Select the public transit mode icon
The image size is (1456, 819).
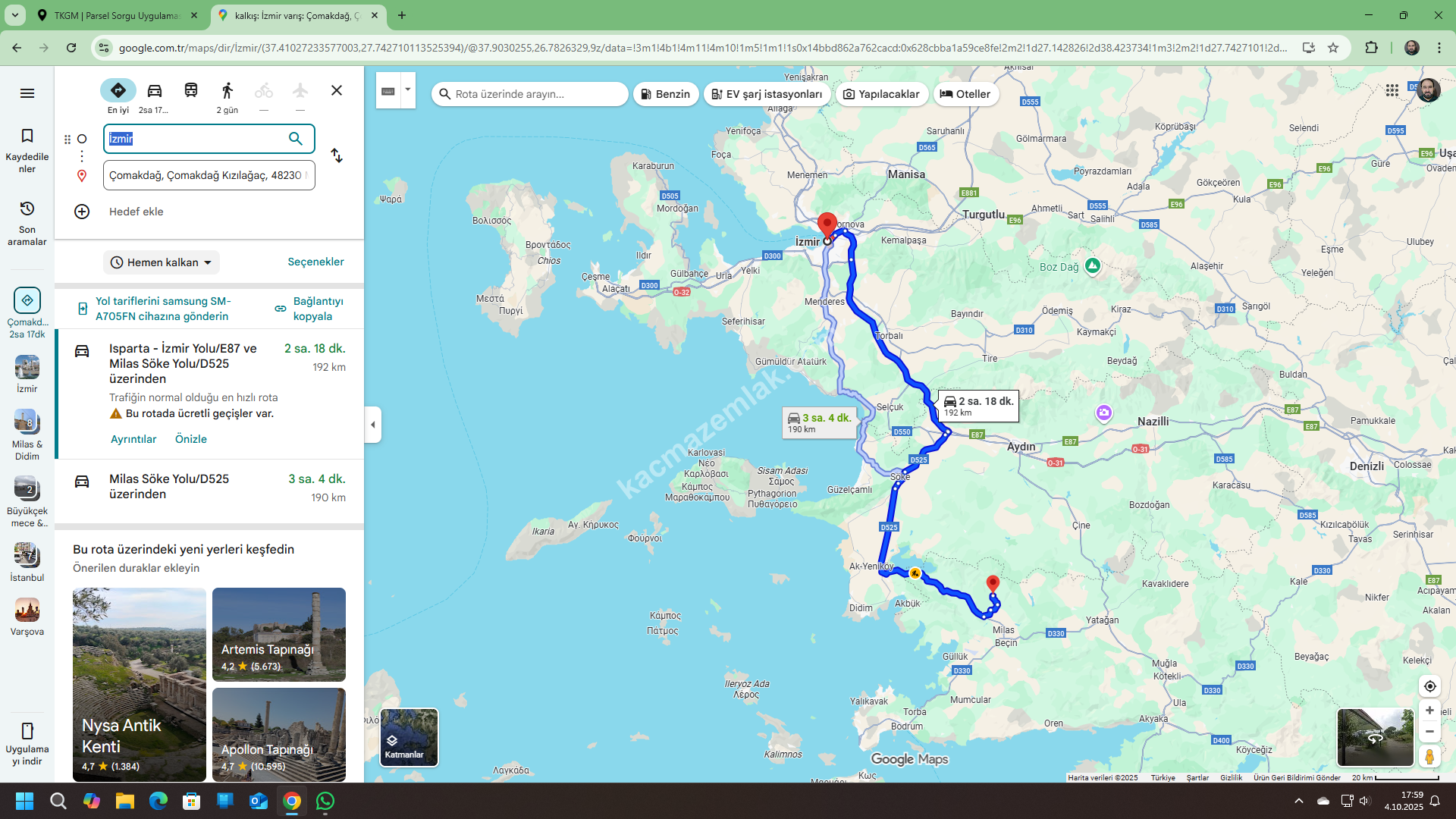coord(190,91)
